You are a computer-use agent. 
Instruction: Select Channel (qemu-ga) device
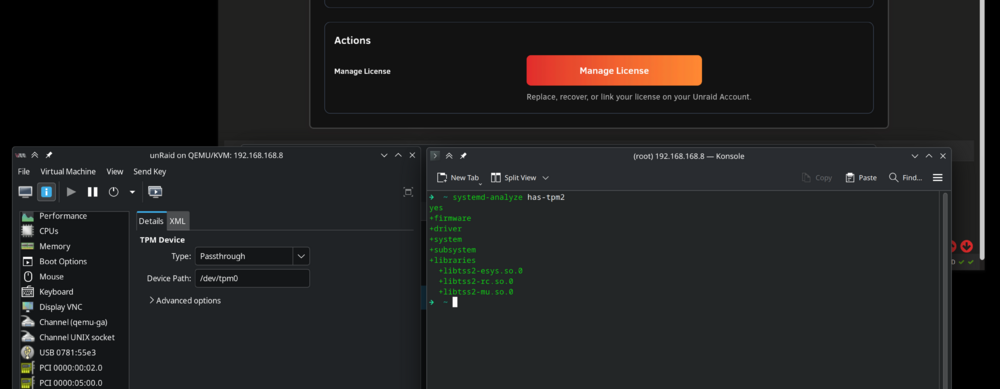(74, 322)
